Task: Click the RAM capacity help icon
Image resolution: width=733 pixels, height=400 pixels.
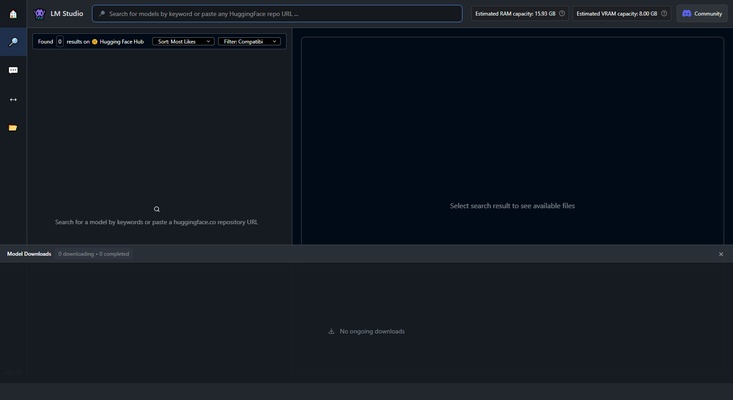Action: point(562,14)
